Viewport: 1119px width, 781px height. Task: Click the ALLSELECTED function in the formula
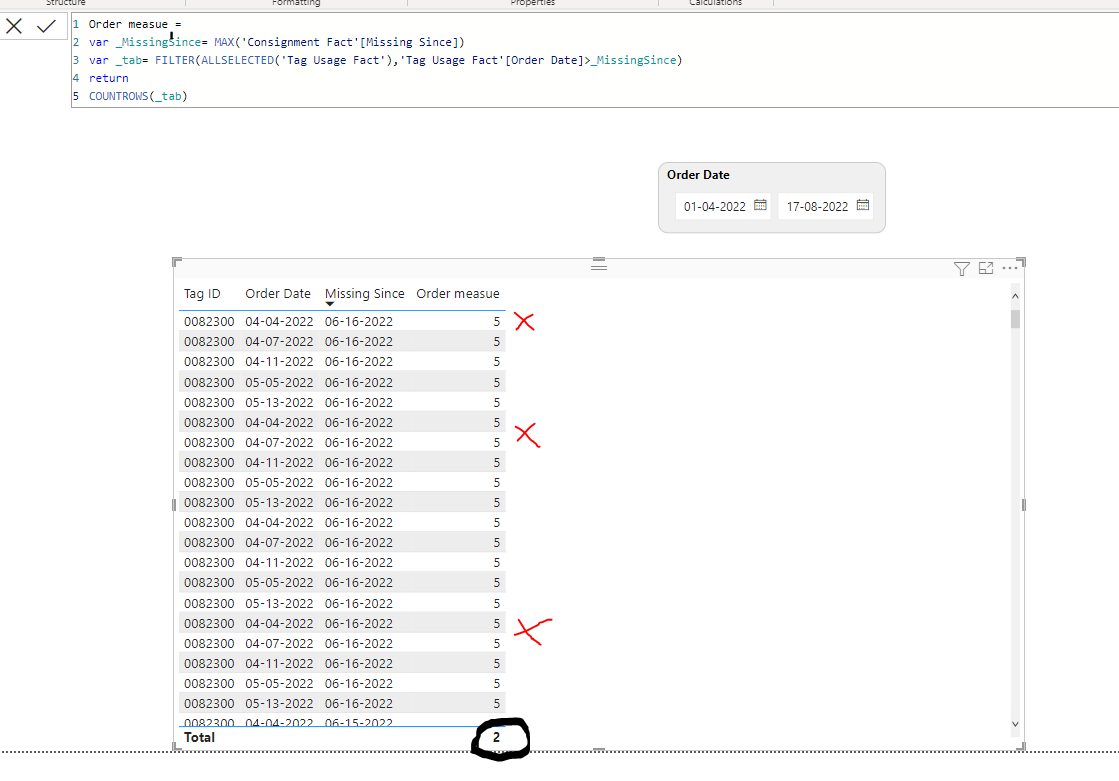[238, 60]
